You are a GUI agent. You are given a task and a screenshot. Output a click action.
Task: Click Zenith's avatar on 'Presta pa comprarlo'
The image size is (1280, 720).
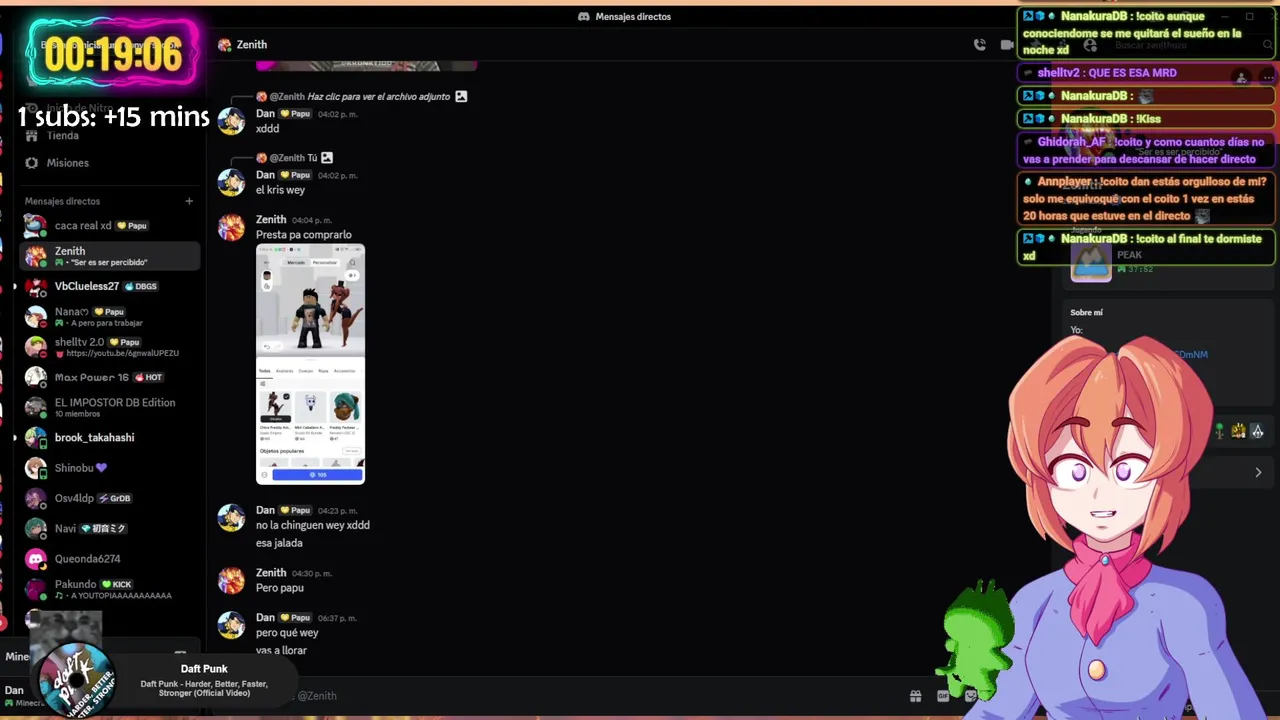pyautogui.click(x=231, y=227)
